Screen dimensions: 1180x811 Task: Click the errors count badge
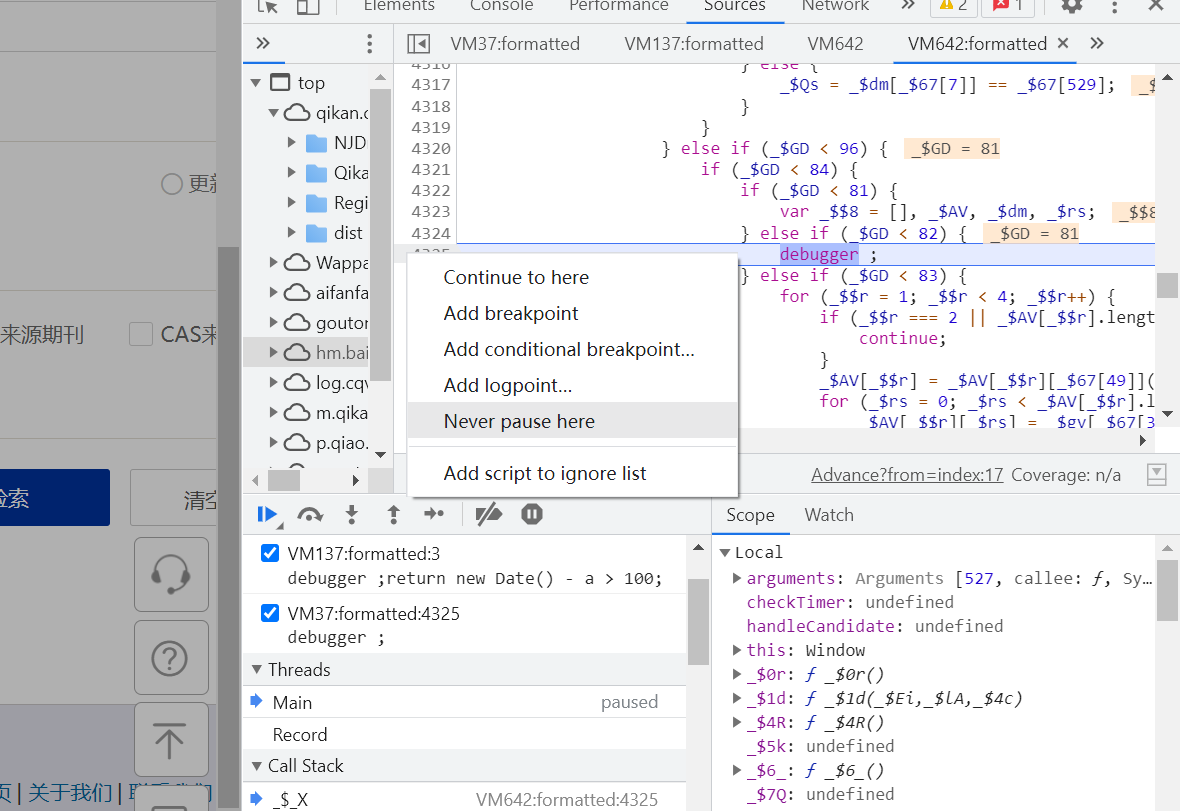pos(1008,6)
